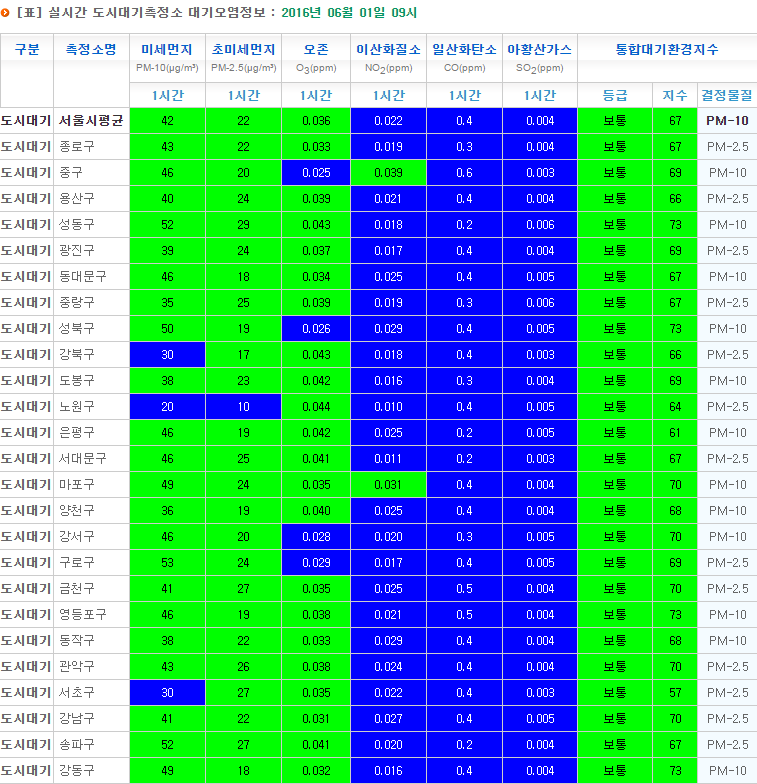This screenshot has width=757, height=784.
Task: Open the 종로구 station row name
Action: (x=77, y=146)
